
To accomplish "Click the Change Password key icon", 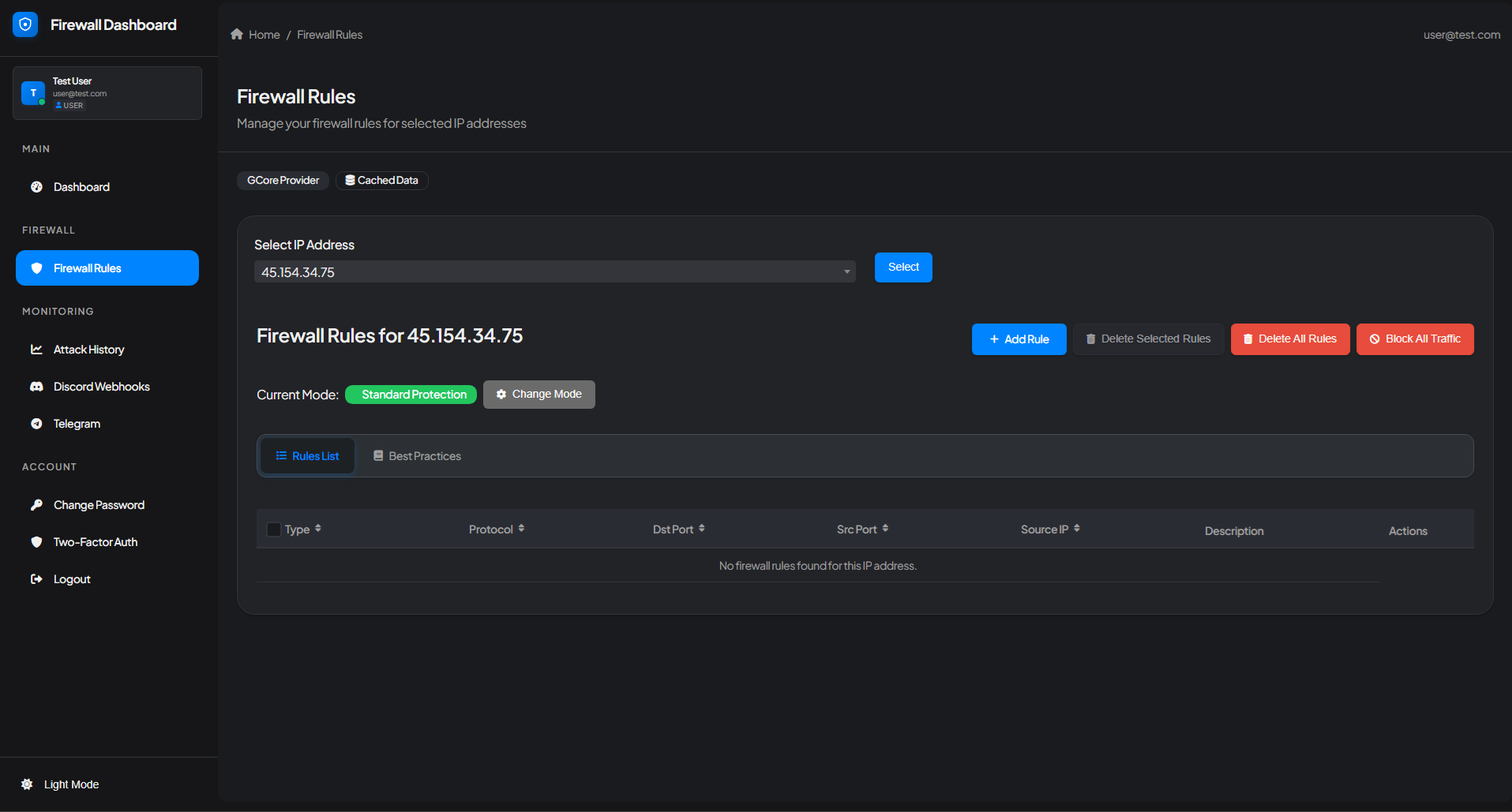I will pyautogui.click(x=36, y=505).
